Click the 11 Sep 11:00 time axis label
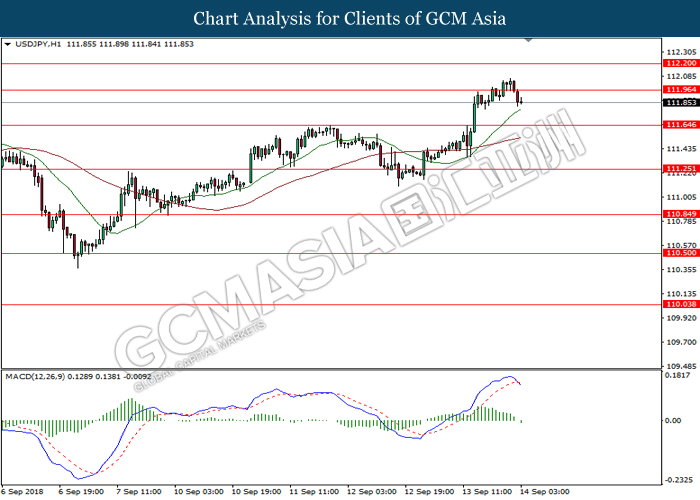Screen dimensions: 700x500 [x=314, y=492]
